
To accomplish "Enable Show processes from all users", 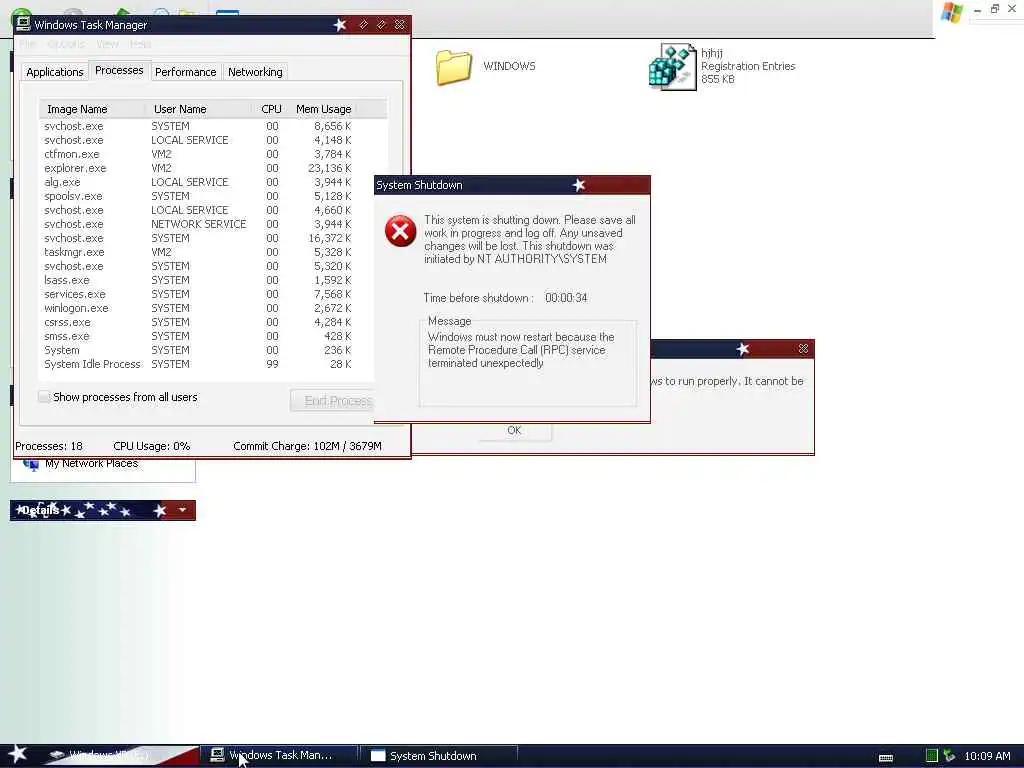I will tap(44, 396).
